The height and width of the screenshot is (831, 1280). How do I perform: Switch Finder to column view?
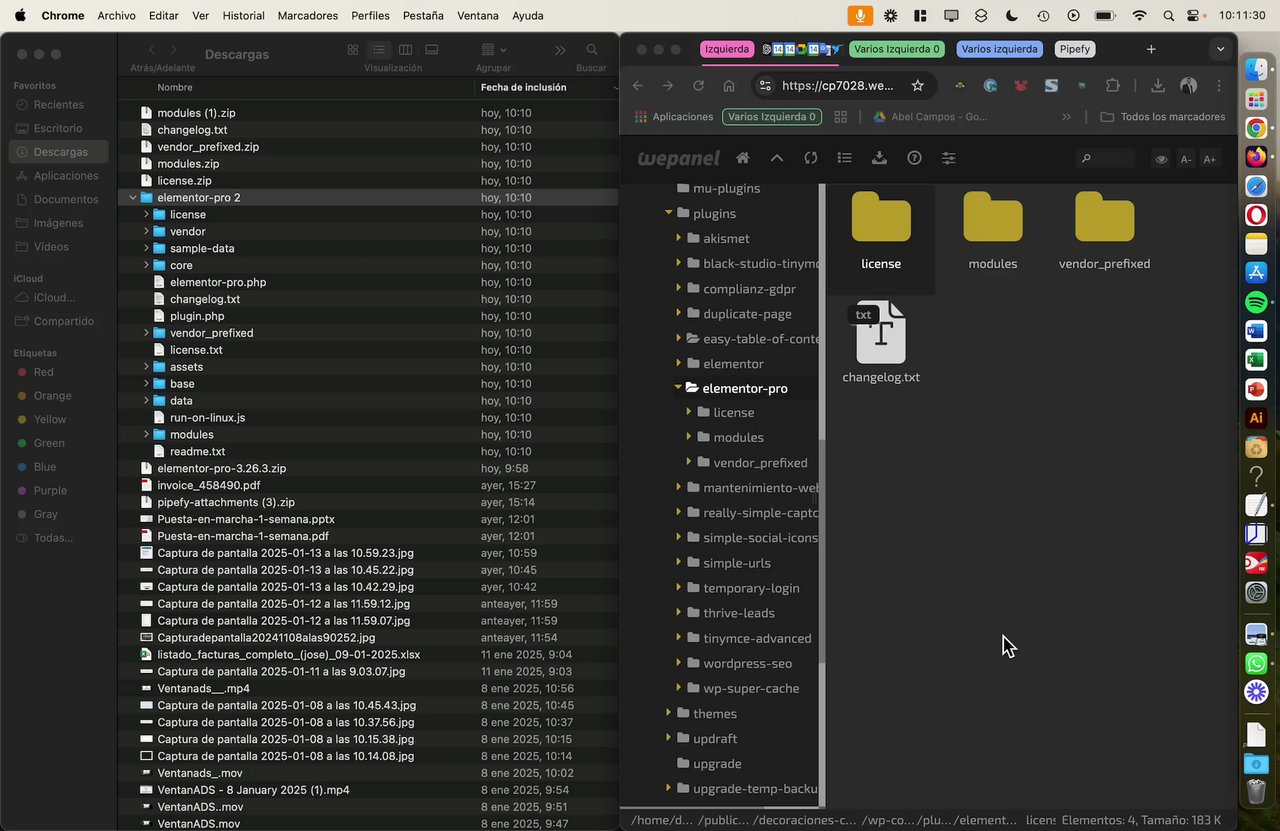pyautogui.click(x=405, y=50)
